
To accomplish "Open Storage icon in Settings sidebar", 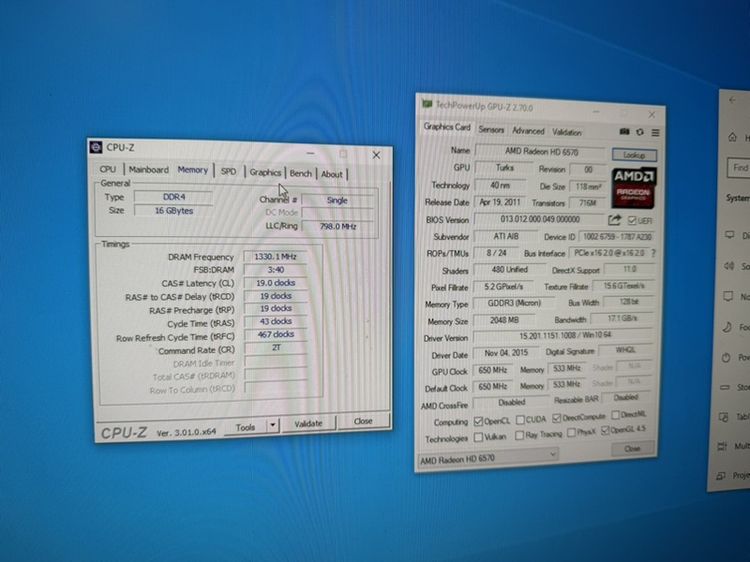I will pyautogui.click(x=725, y=387).
